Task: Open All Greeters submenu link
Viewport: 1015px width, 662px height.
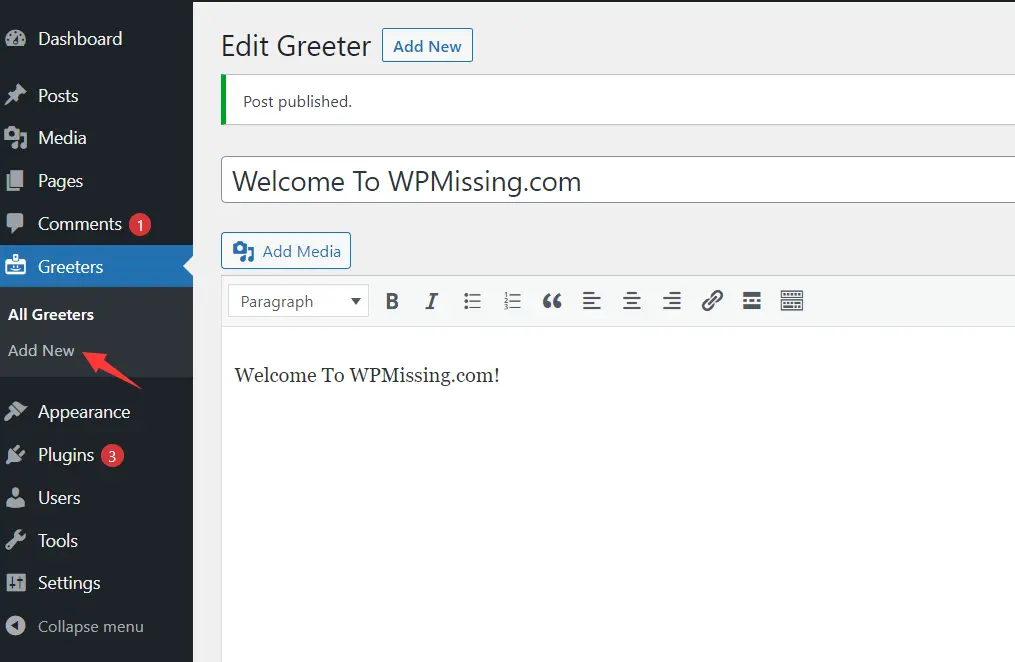Action: [x=51, y=314]
